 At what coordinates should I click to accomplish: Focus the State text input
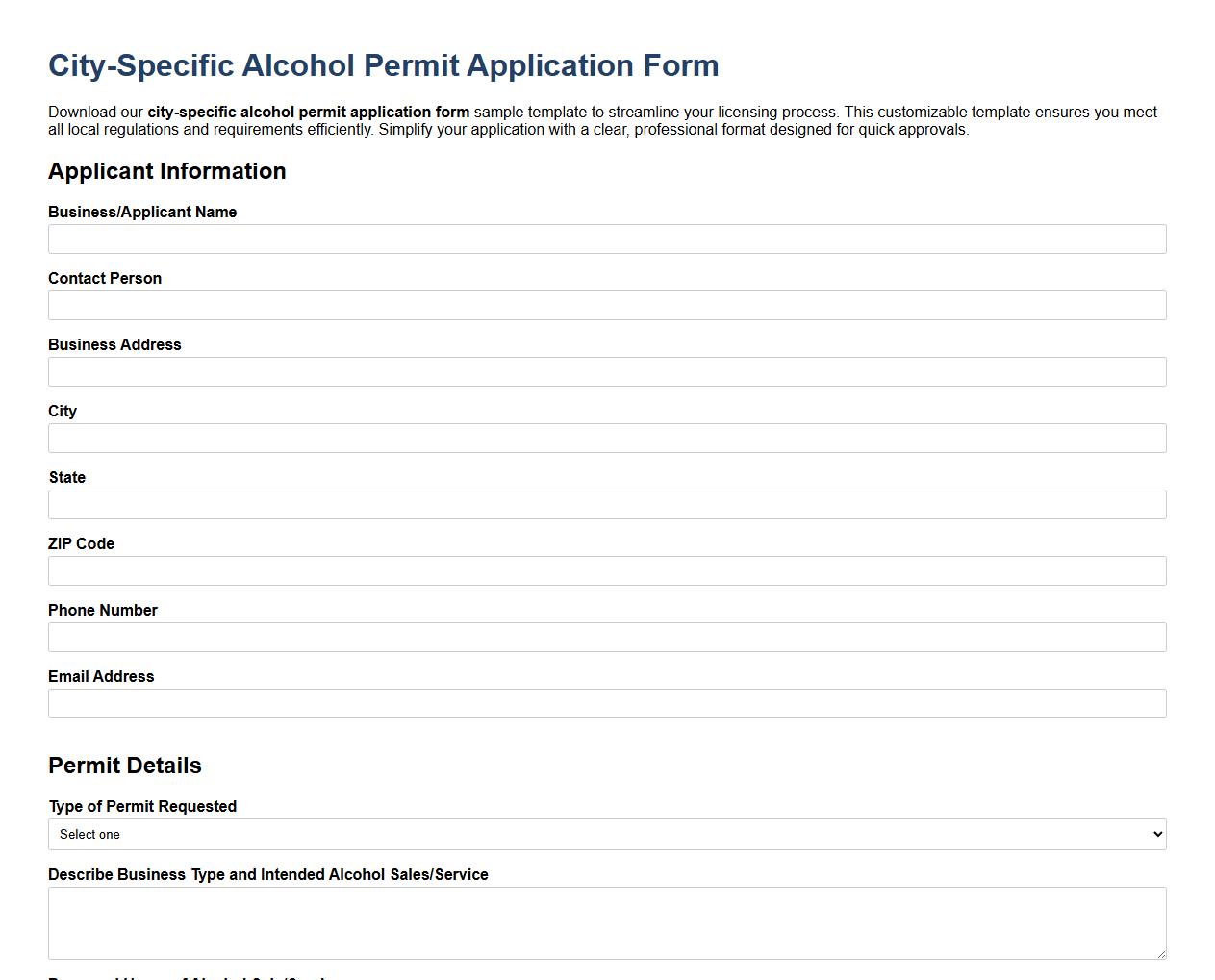[606, 504]
